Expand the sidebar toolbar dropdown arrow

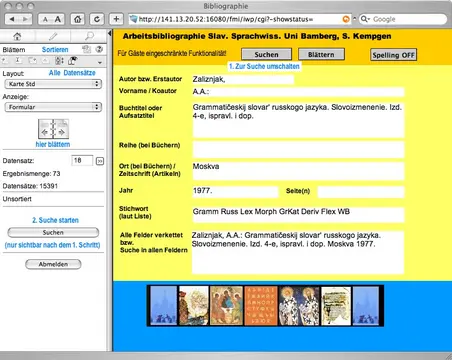[100, 62]
